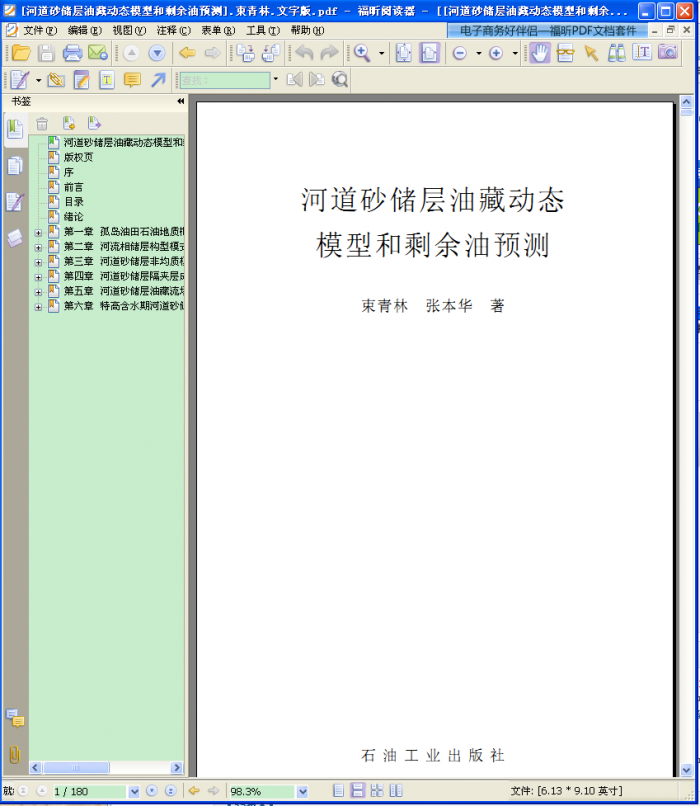Expand the 第四章 bookmark
The image size is (700, 806).
click(x=38, y=278)
